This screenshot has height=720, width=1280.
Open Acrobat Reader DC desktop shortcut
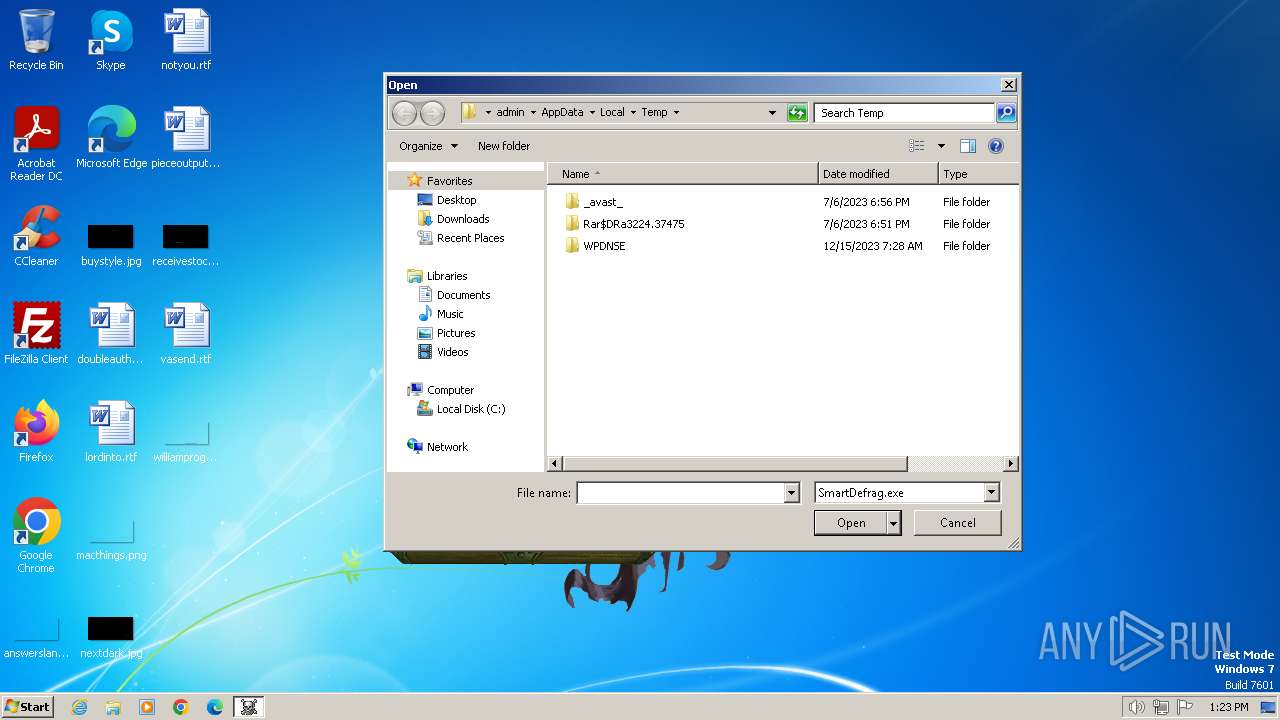(36, 145)
